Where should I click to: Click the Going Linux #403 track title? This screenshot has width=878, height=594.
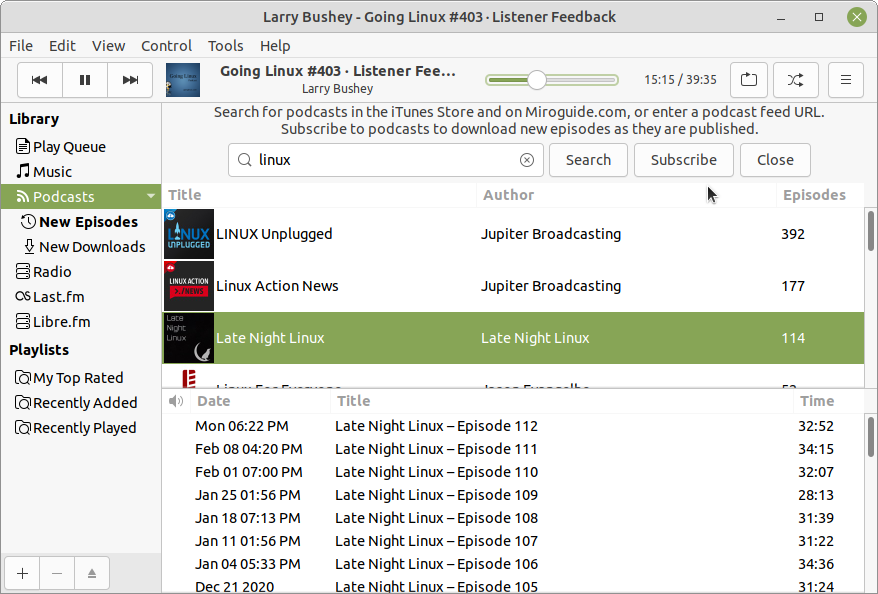[x=338, y=71]
